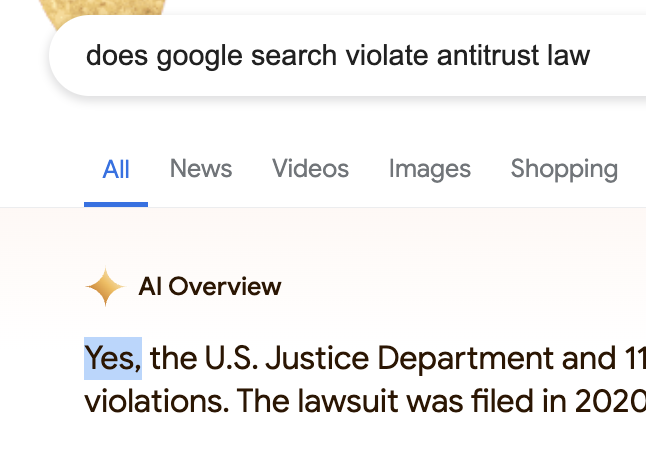Image resolution: width=646 pixels, height=452 pixels.
Task: Click the blue underline beneath All tab
Action: 116,204
